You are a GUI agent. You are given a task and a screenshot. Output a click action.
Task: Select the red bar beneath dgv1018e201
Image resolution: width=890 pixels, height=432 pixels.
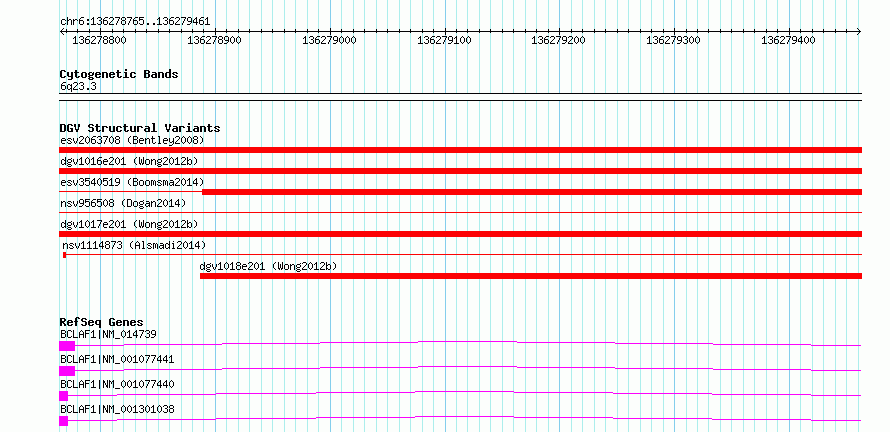[531, 276]
